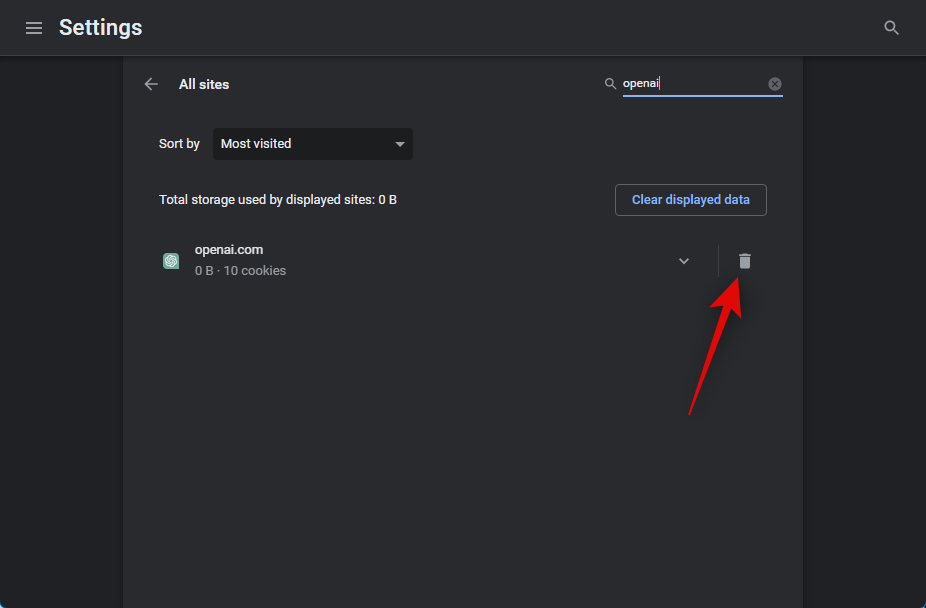The height and width of the screenshot is (608, 926).
Task: Focus the site search field containing openai
Action: (x=692, y=84)
